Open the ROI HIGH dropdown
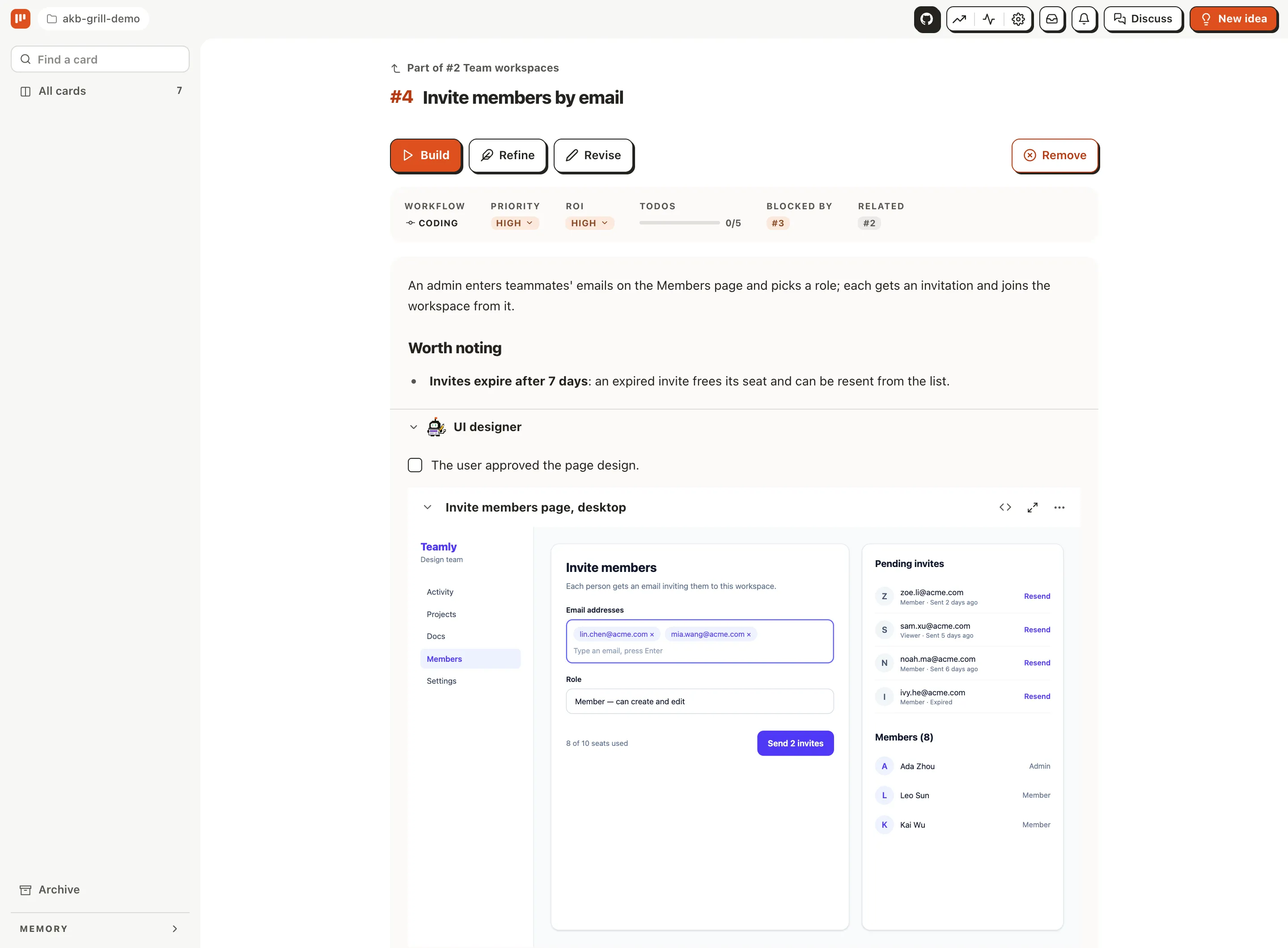Screen dimensions: 1288x948 (589, 223)
